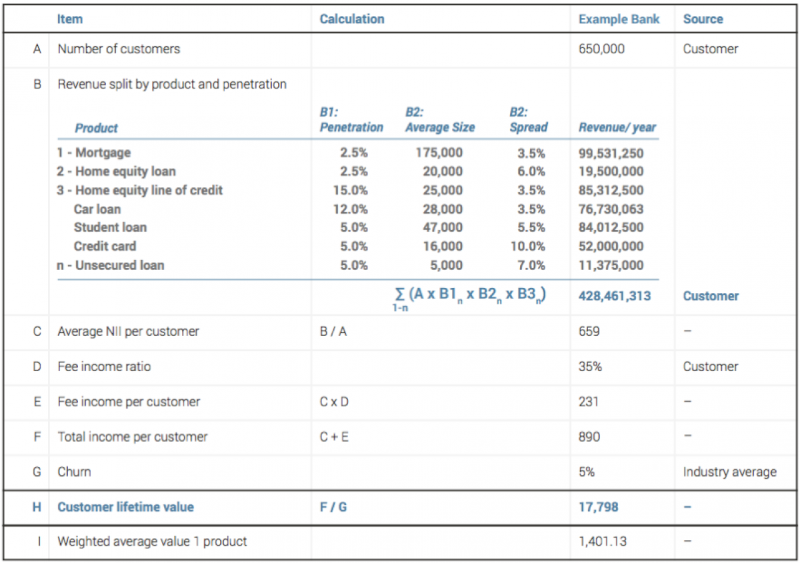The image size is (800, 563).
Task: Select the Source column header
Action: point(703,19)
